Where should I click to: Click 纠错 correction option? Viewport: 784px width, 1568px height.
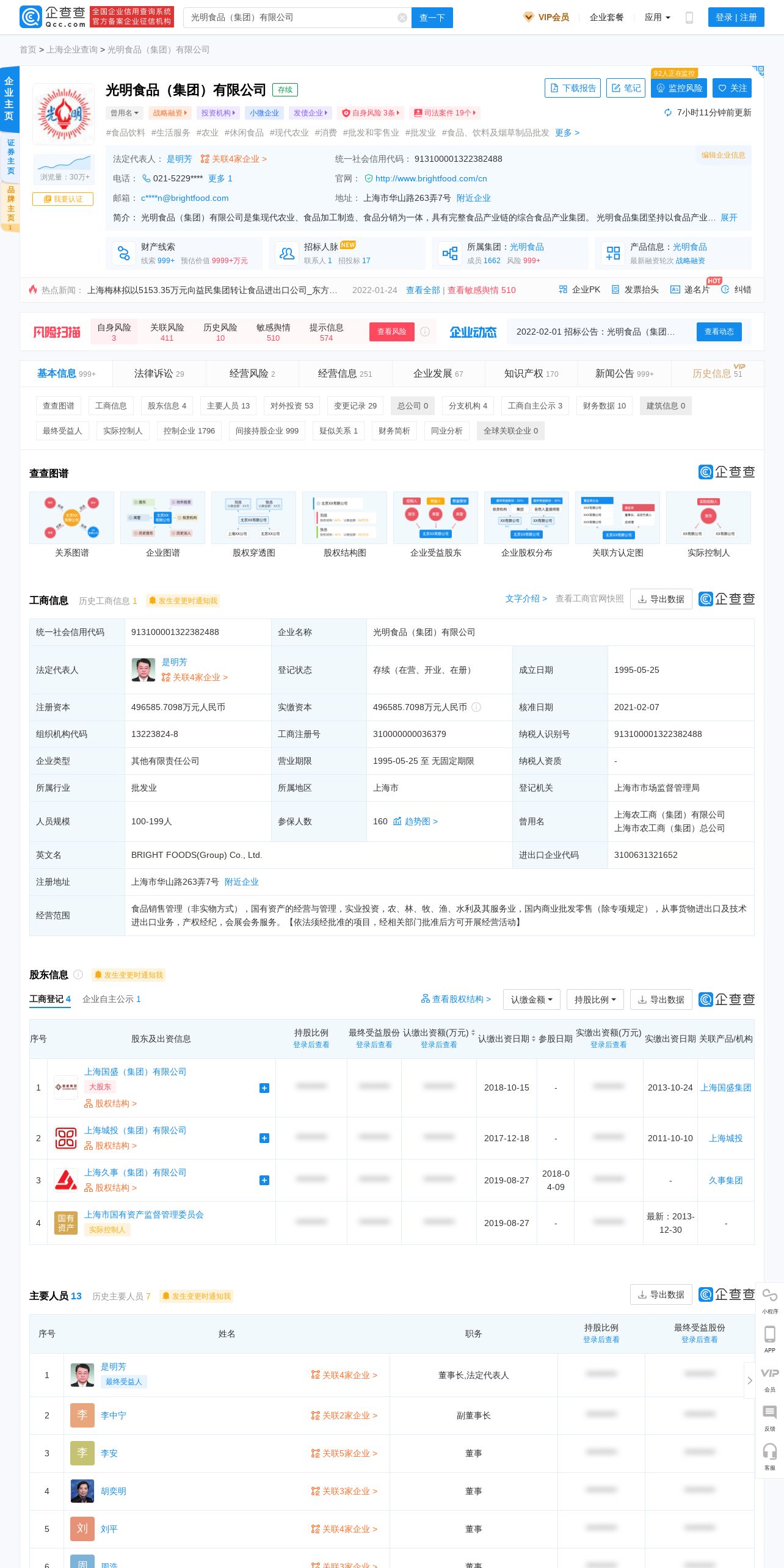coord(736,289)
